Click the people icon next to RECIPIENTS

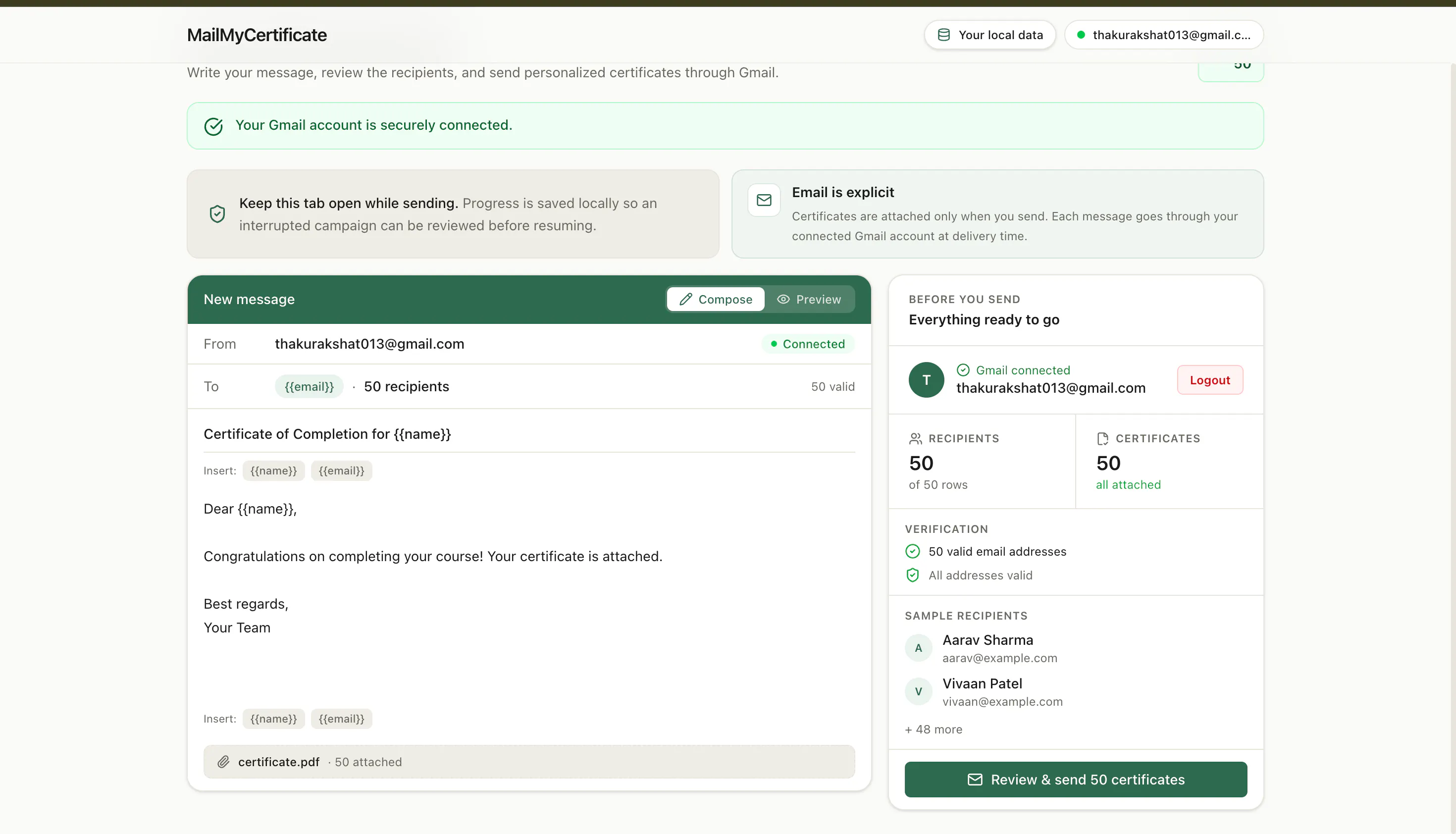click(x=915, y=439)
